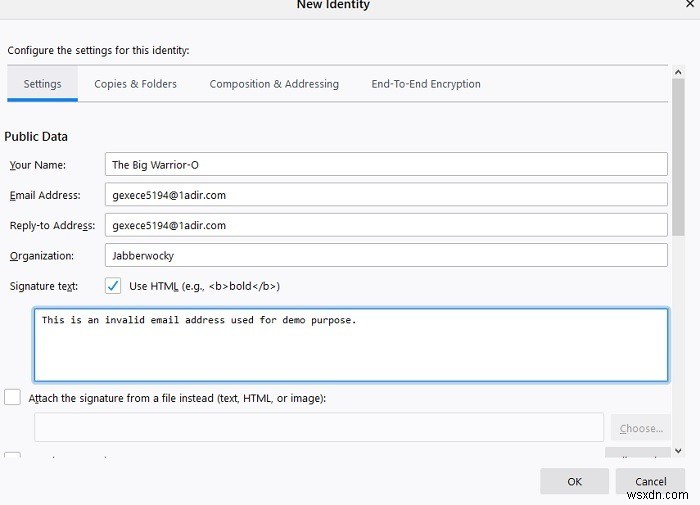Click inside the signature text area
The image size is (700, 505).
[x=351, y=345]
